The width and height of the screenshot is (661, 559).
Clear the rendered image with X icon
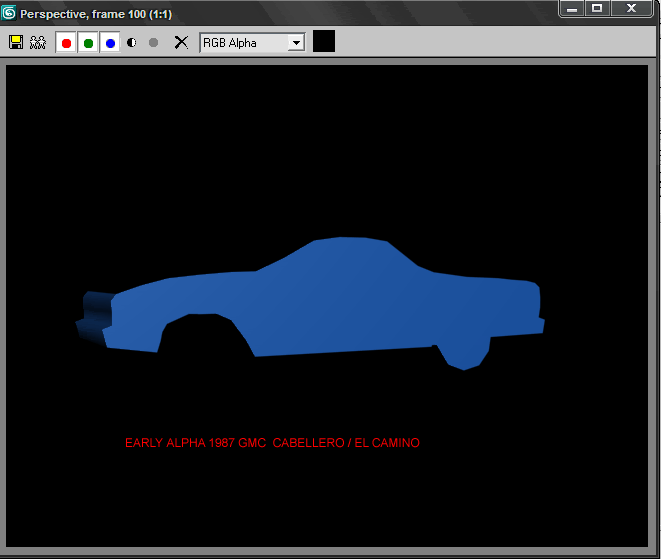pos(181,43)
